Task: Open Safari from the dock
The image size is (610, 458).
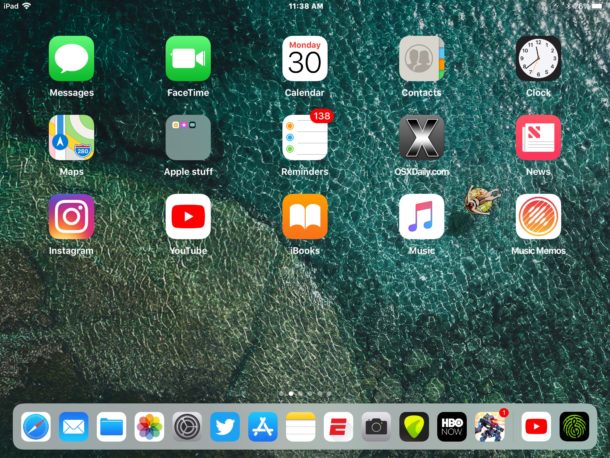Action: [x=36, y=427]
